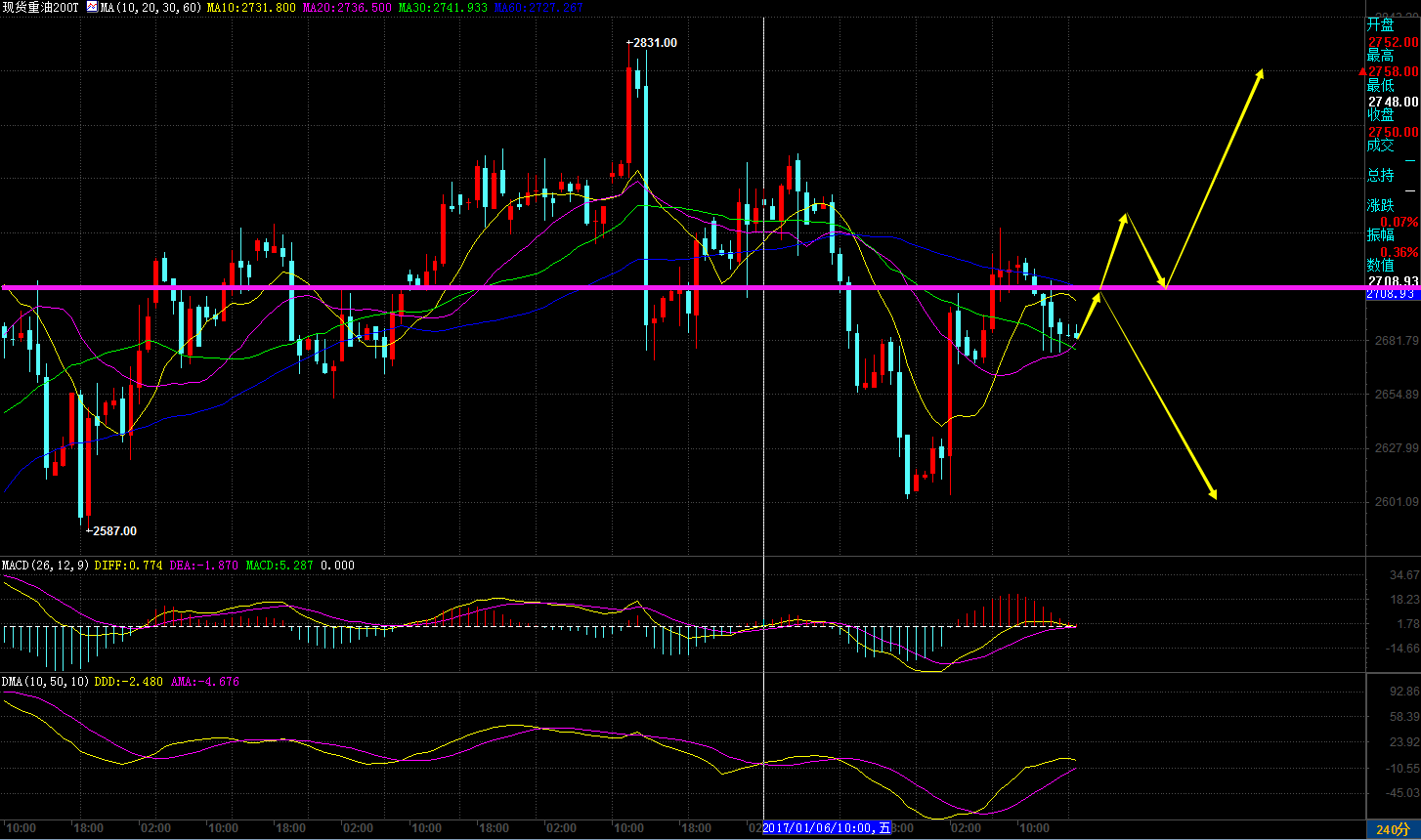Click the MA indicator chart icon
This screenshot has width=1421, height=840.
pos(92,7)
